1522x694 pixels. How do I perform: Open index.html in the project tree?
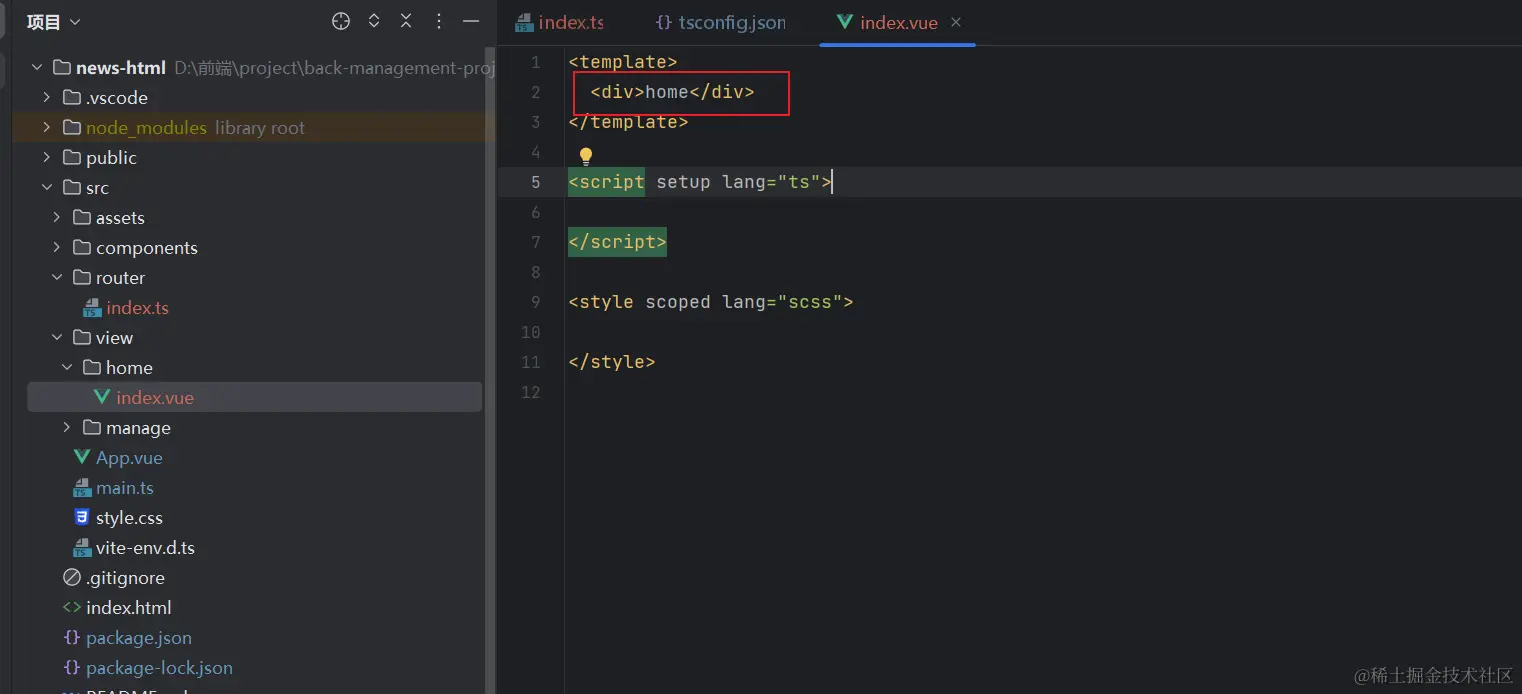click(128, 608)
